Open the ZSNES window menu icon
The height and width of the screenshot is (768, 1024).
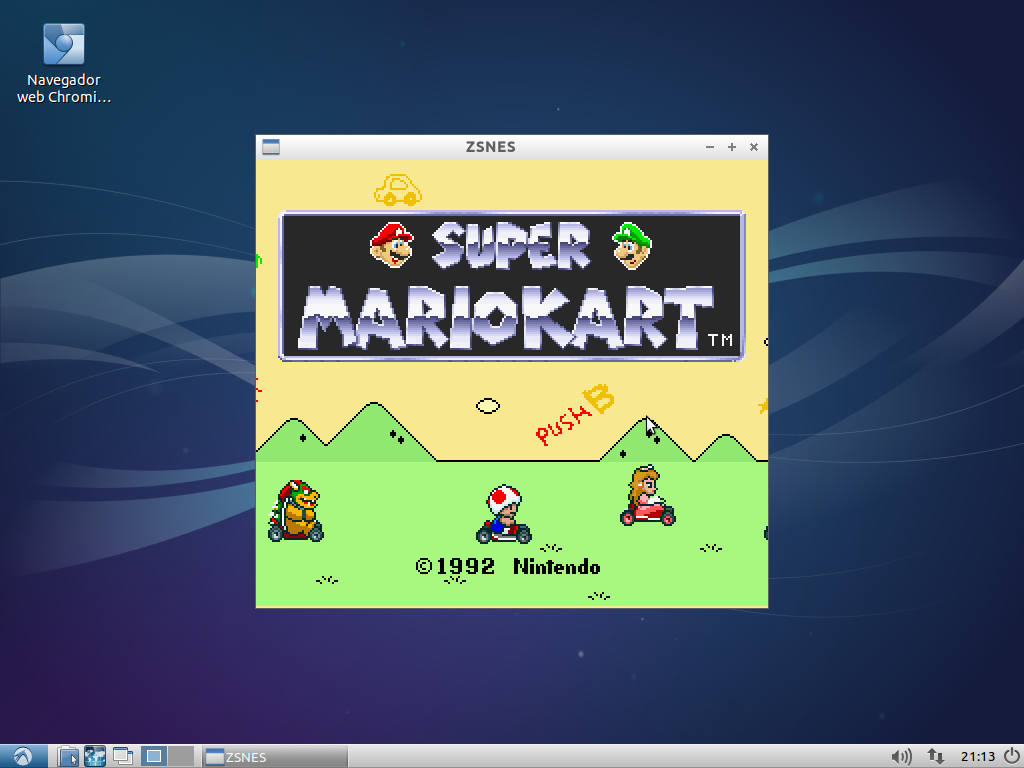point(270,147)
